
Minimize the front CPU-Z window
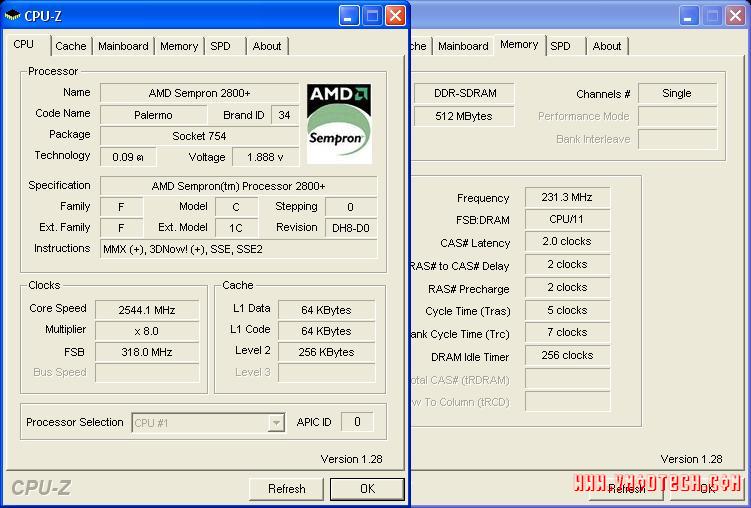click(349, 15)
